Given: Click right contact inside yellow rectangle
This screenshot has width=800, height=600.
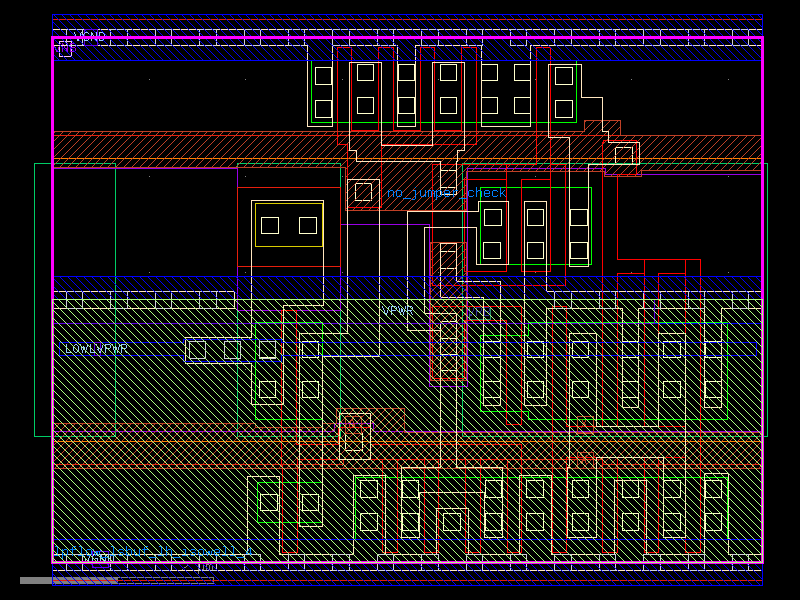Looking at the screenshot, I should tap(308, 225).
